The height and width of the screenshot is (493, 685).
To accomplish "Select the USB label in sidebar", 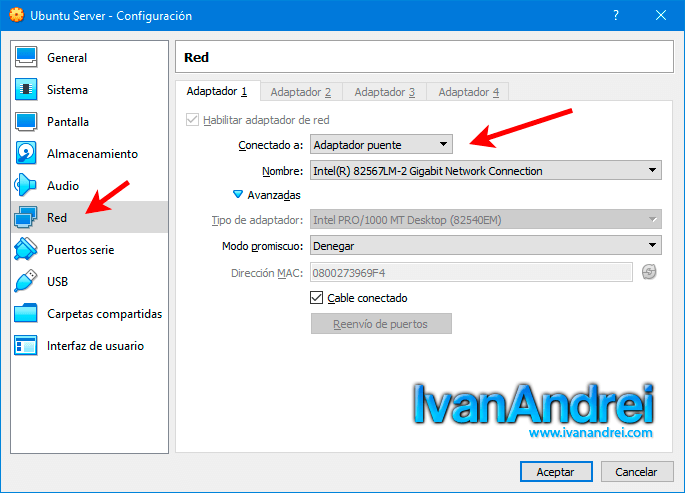I will pyautogui.click(x=57, y=281).
